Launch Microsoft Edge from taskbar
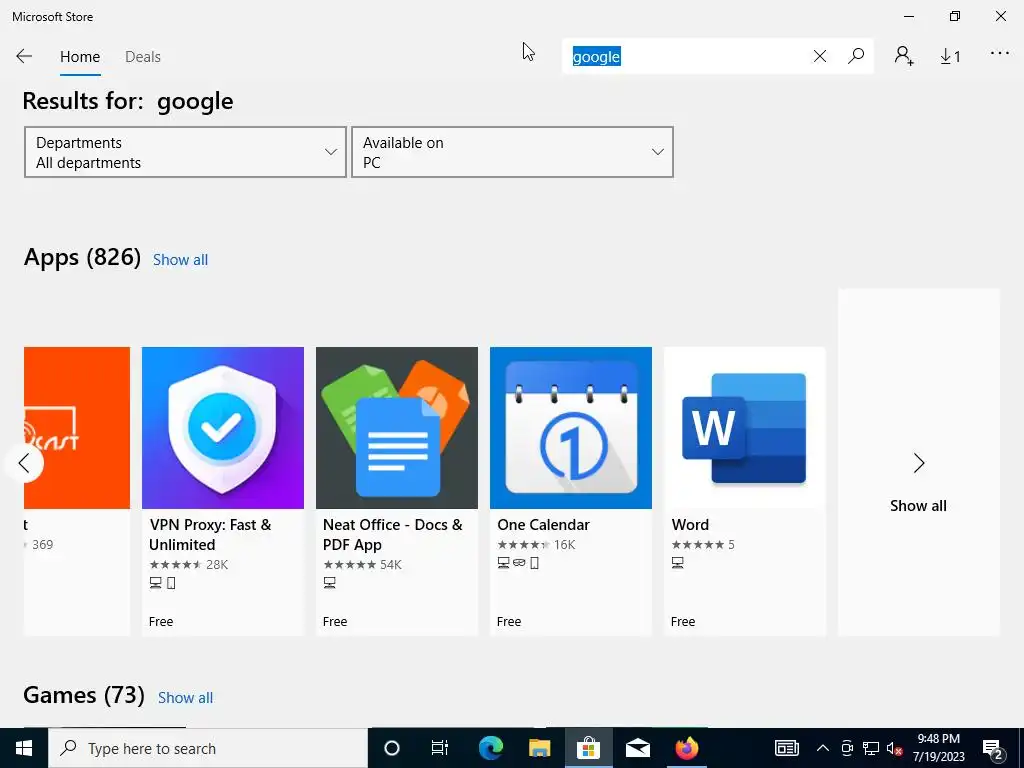The width and height of the screenshot is (1024, 768). 490,748
